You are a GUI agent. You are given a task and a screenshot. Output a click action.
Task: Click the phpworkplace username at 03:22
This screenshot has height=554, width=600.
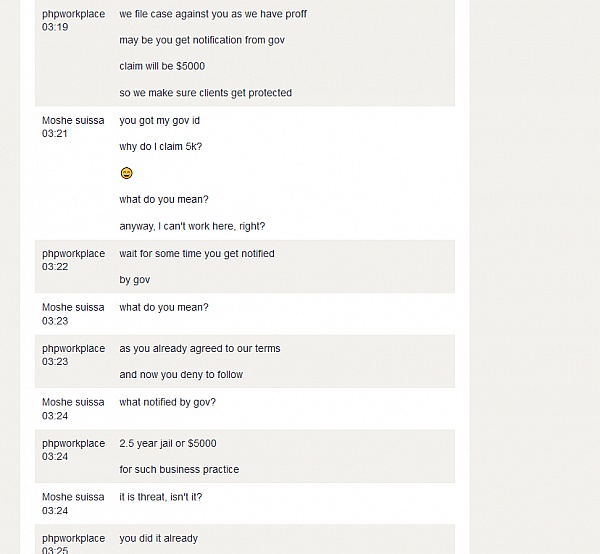click(73, 254)
